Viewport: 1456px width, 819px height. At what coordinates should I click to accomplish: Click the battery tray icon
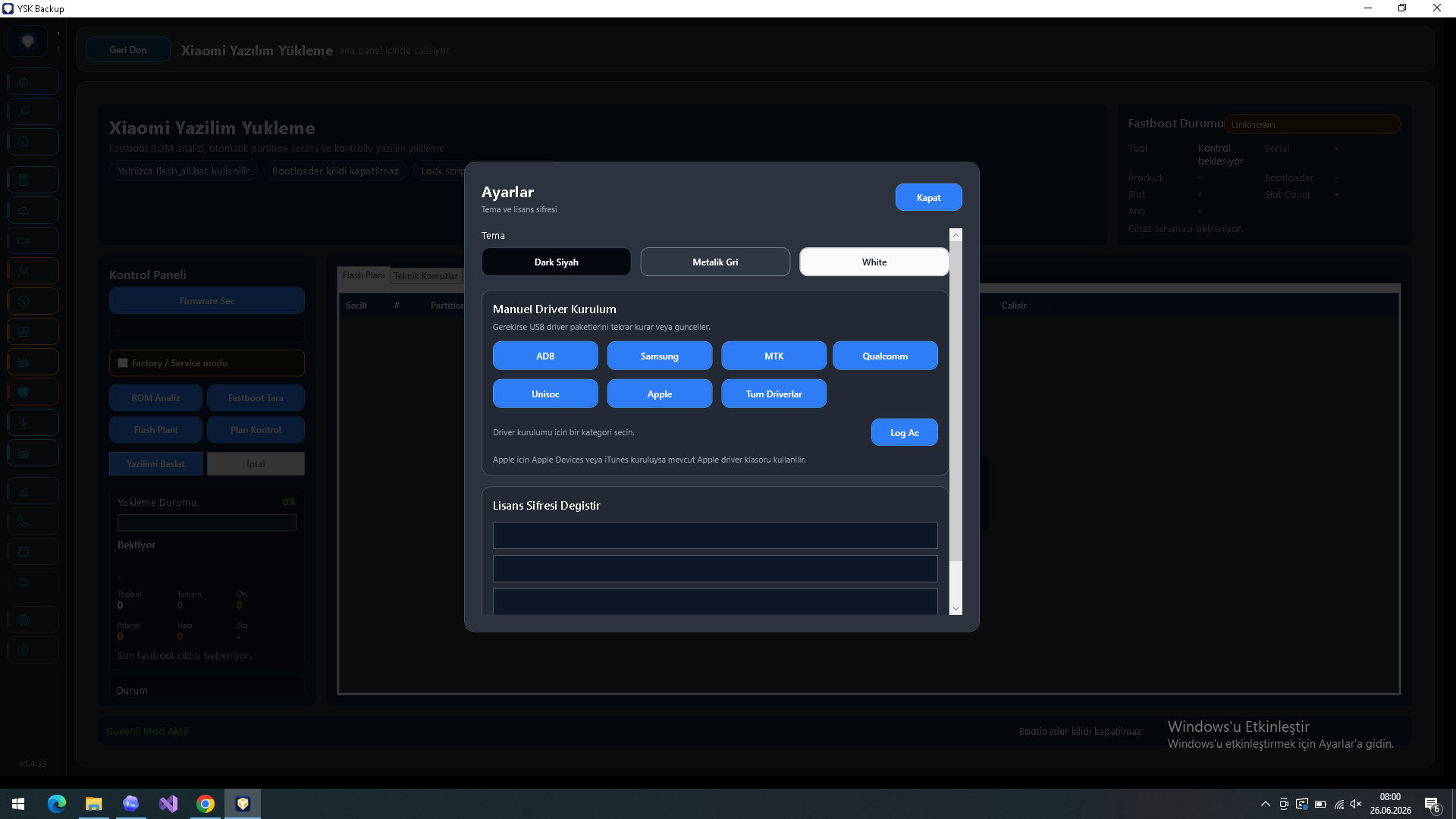point(1320,804)
